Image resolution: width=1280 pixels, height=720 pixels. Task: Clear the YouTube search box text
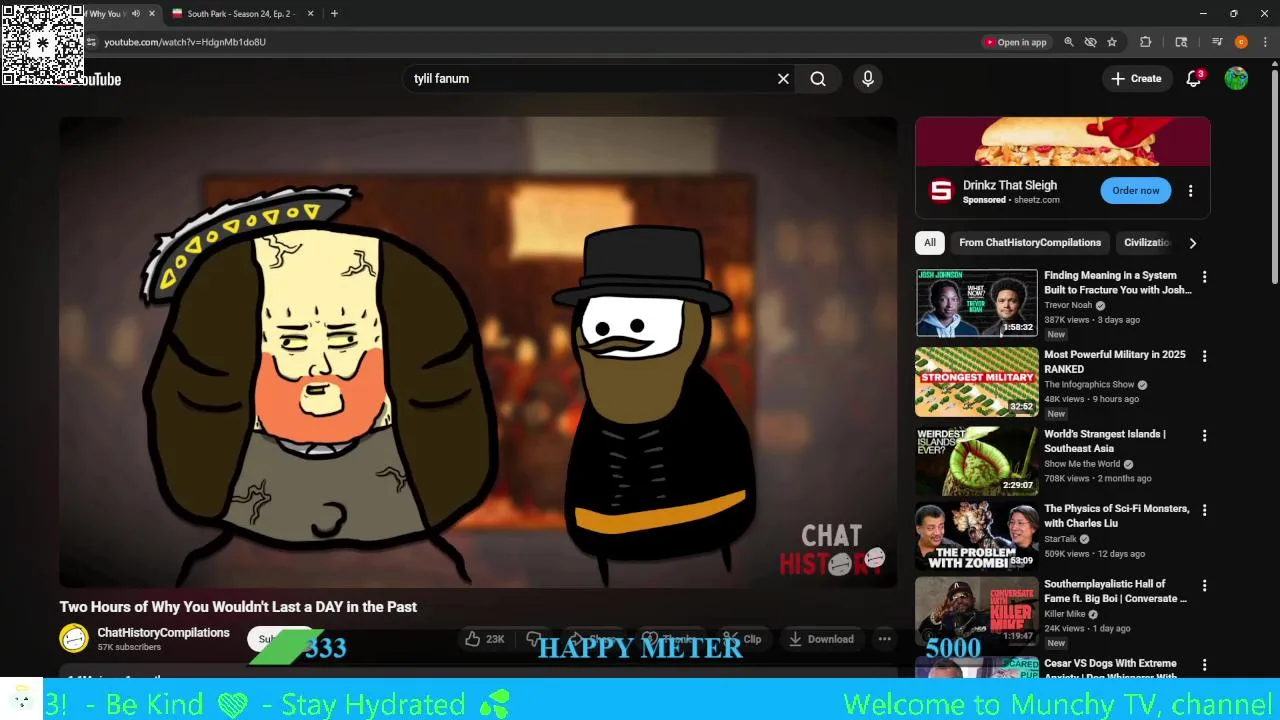click(783, 79)
